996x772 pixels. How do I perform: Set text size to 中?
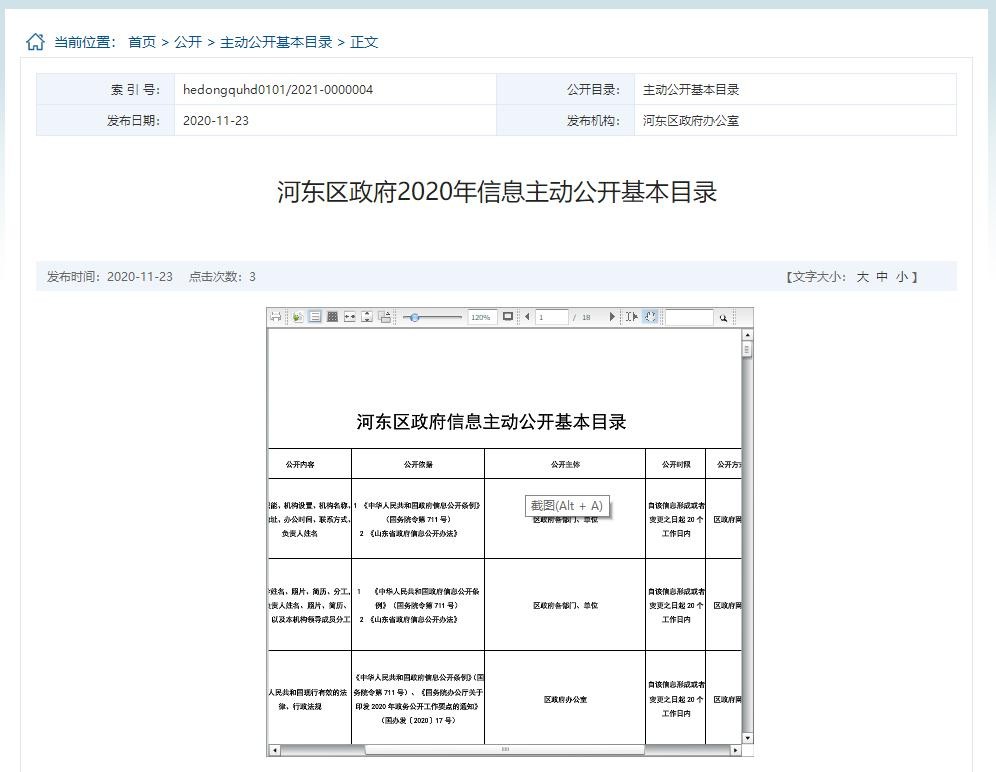882,277
